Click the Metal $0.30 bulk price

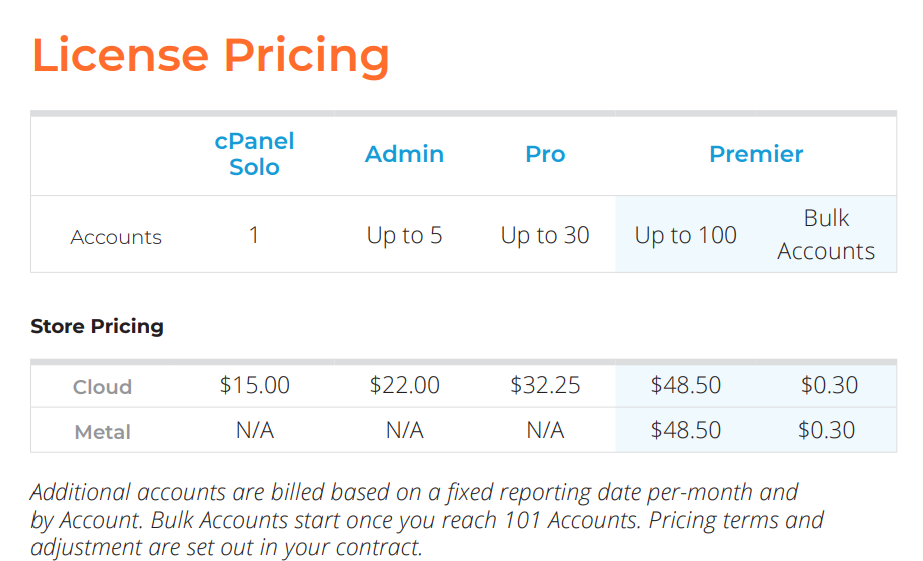[x=826, y=430]
